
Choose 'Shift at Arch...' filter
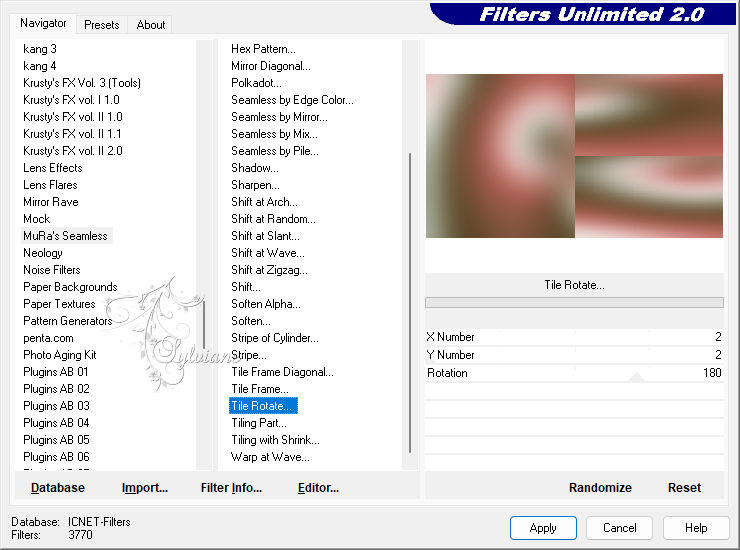click(264, 202)
